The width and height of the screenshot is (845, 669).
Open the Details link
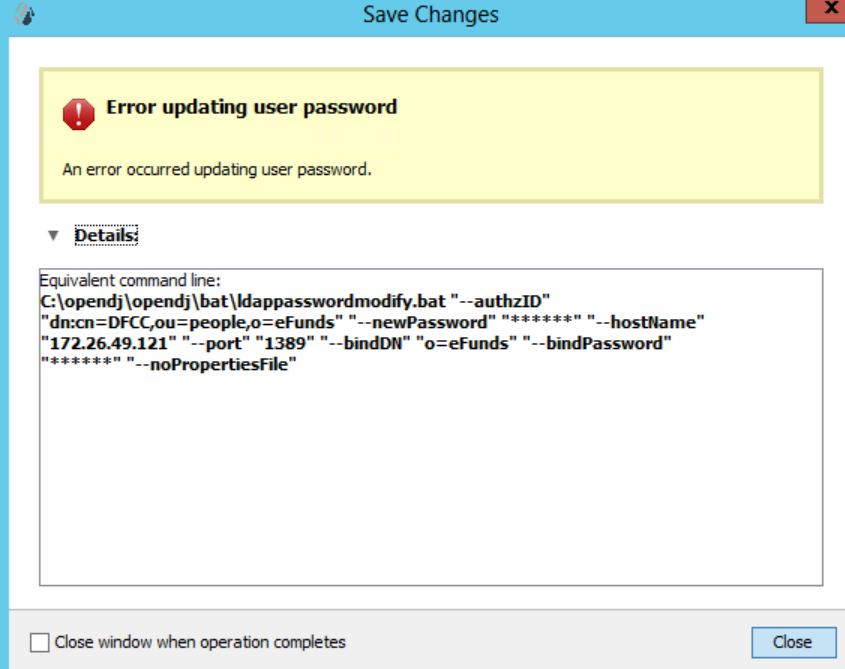coord(104,234)
